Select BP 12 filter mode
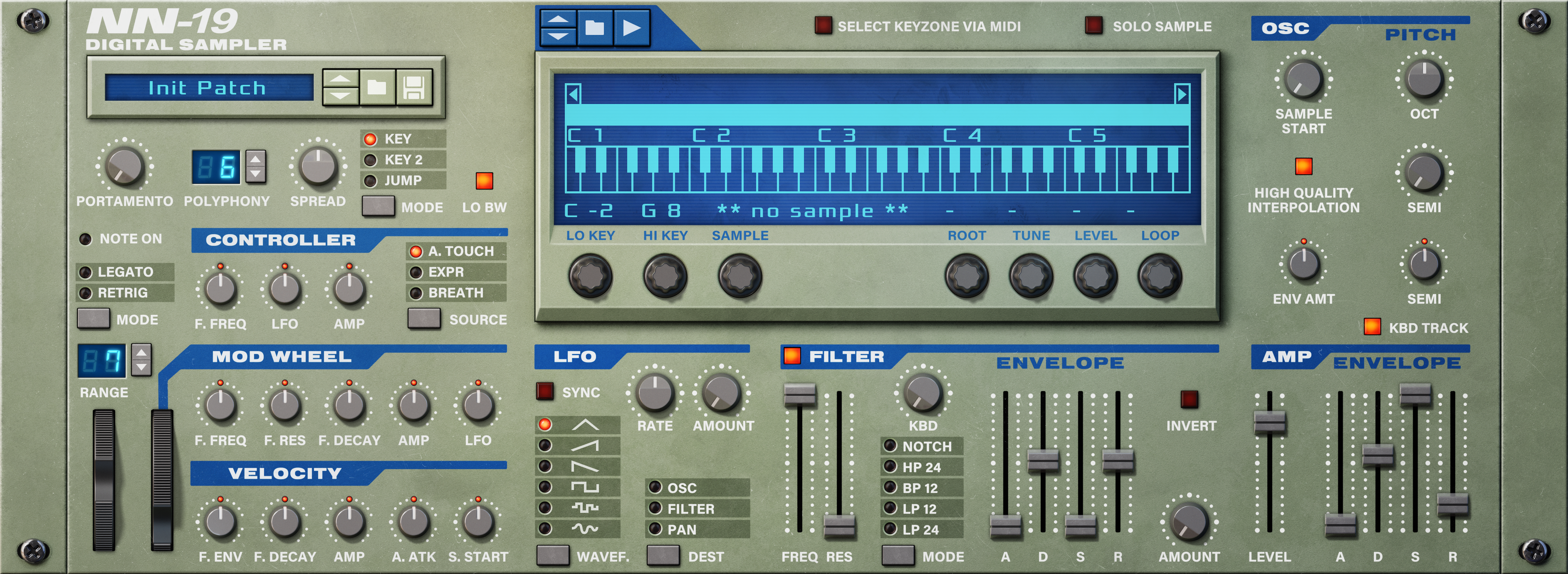This screenshot has width=1568, height=574. click(x=922, y=487)
